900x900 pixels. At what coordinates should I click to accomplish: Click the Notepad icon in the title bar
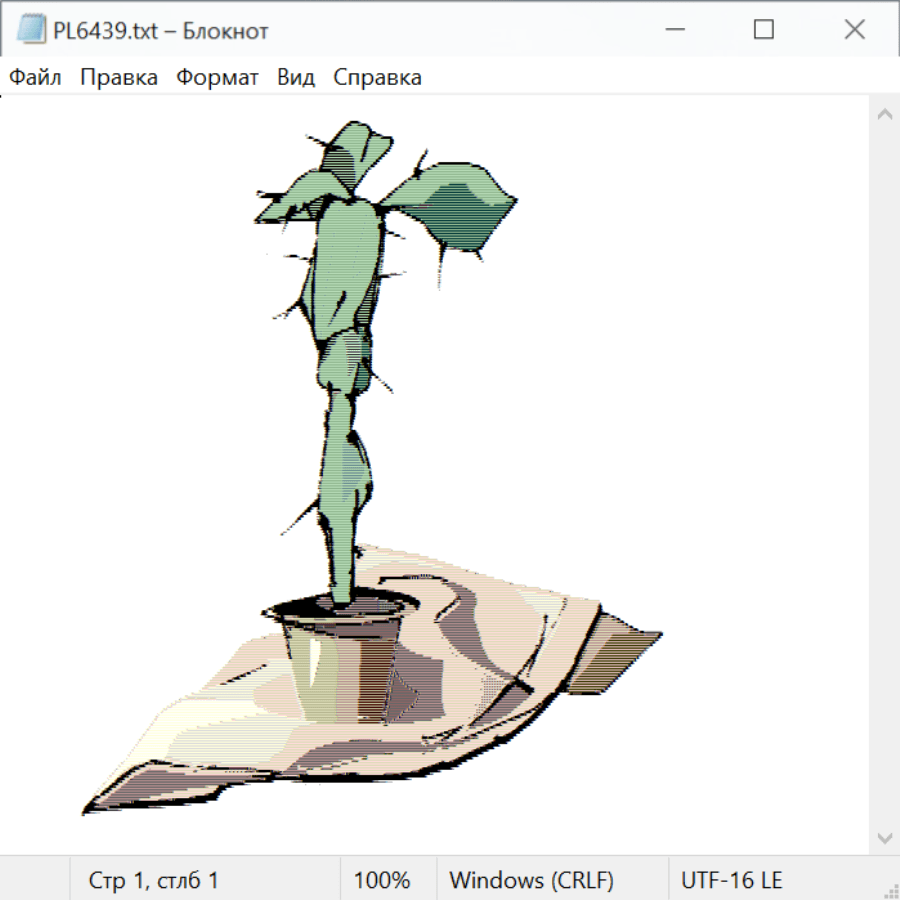(32, 30)
